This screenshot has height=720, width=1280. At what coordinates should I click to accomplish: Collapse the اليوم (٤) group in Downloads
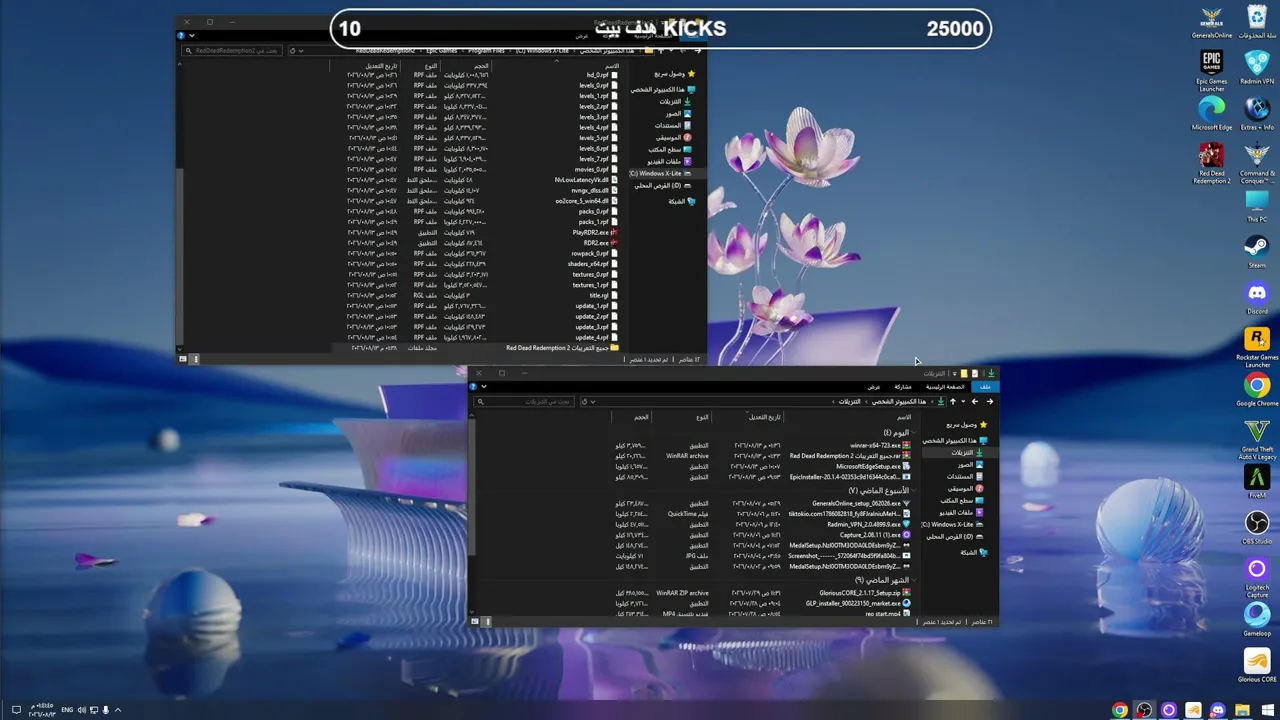click(x=915, y=433)
